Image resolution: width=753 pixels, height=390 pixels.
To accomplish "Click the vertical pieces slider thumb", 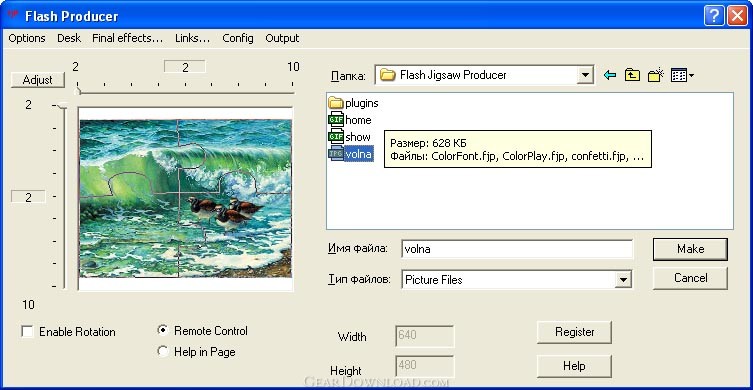I will tap(61, 106).
